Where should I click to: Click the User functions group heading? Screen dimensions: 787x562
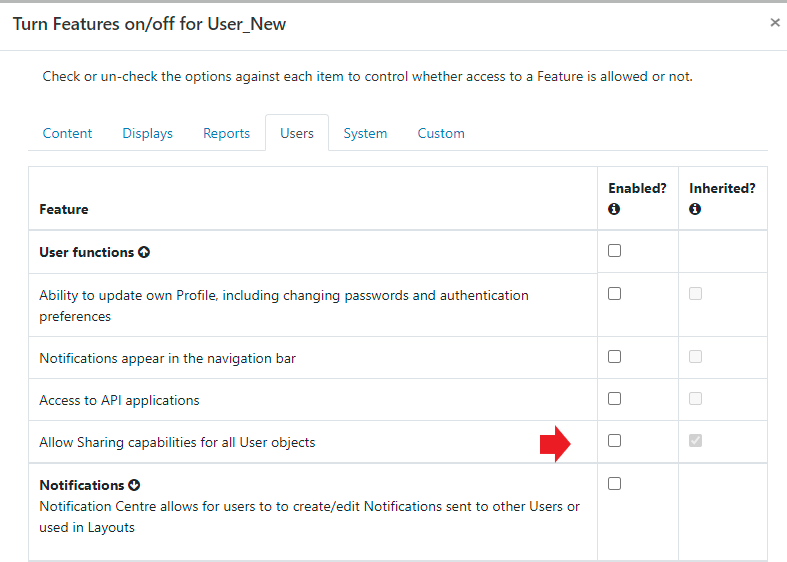pos(86,253)
